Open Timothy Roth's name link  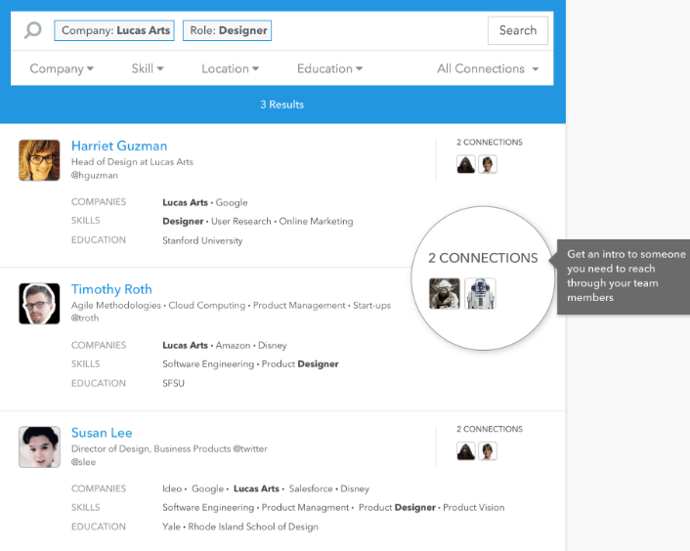(x=111, y=290)
